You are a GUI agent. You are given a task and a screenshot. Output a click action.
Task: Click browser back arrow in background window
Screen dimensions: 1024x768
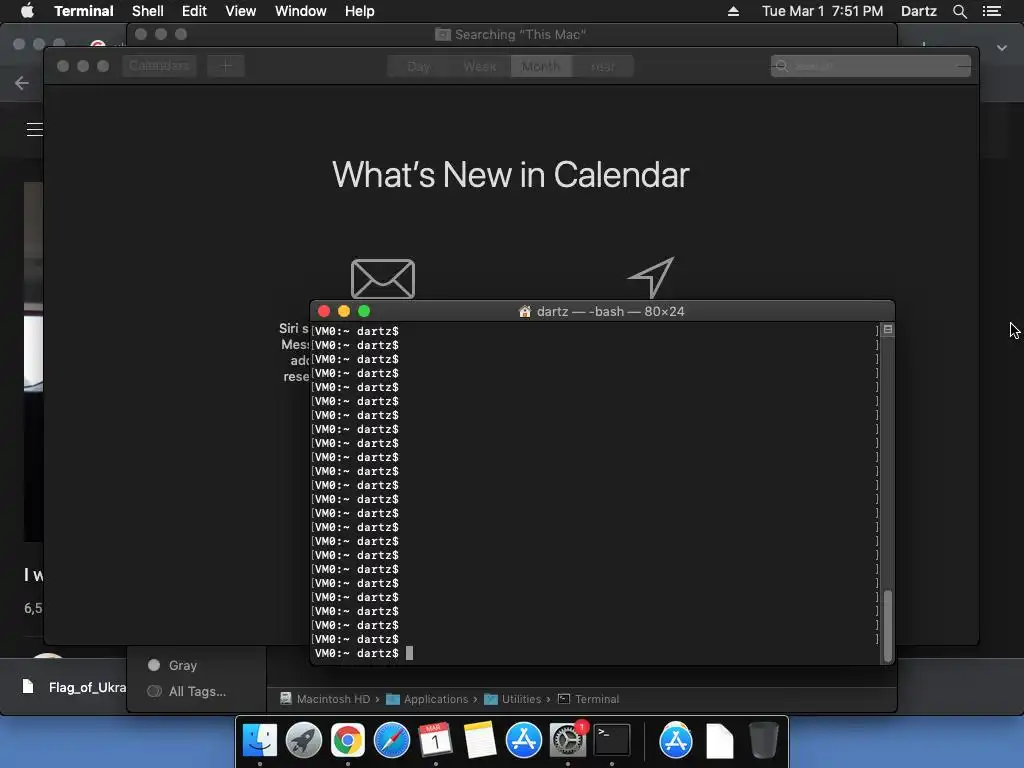tap(22, 83)
